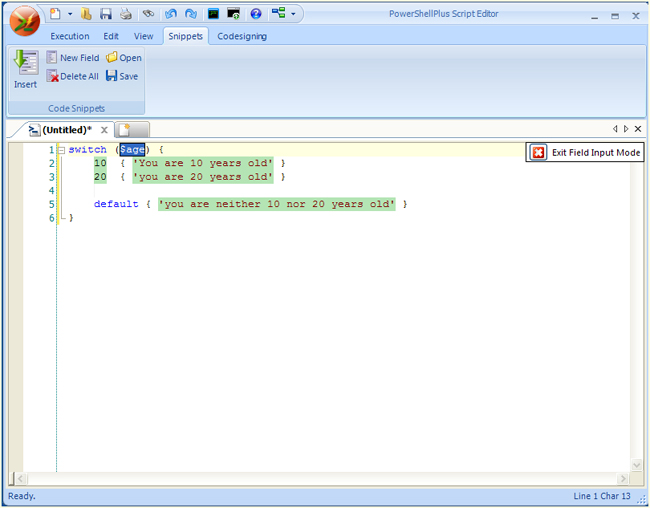
Task: Open the PowerShellPlus application orb menu
Action: click(x=24, y=21)
